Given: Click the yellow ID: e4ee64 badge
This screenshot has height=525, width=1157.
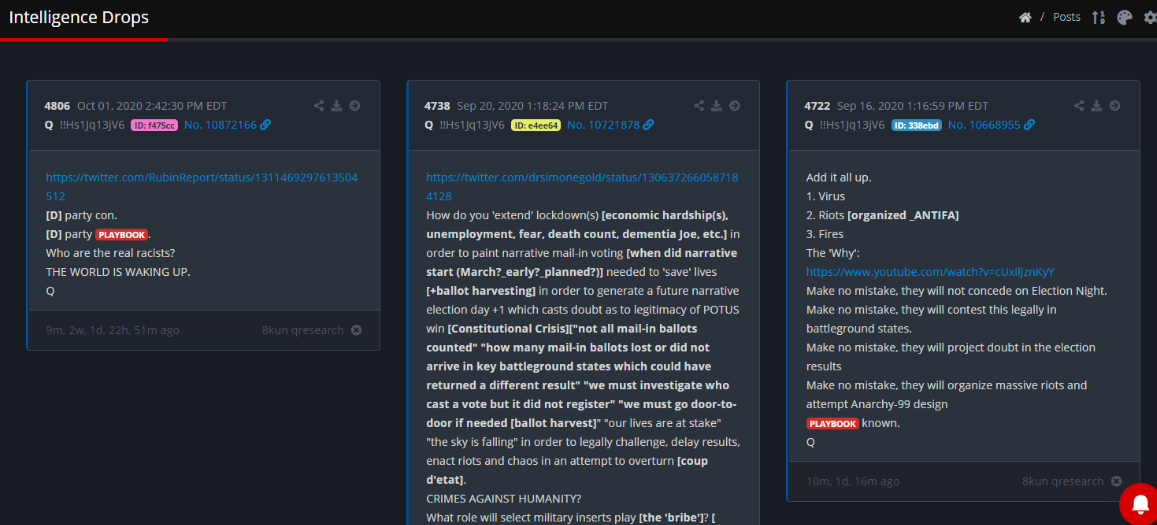Looking at the screenshot, I should coord(536,126).
